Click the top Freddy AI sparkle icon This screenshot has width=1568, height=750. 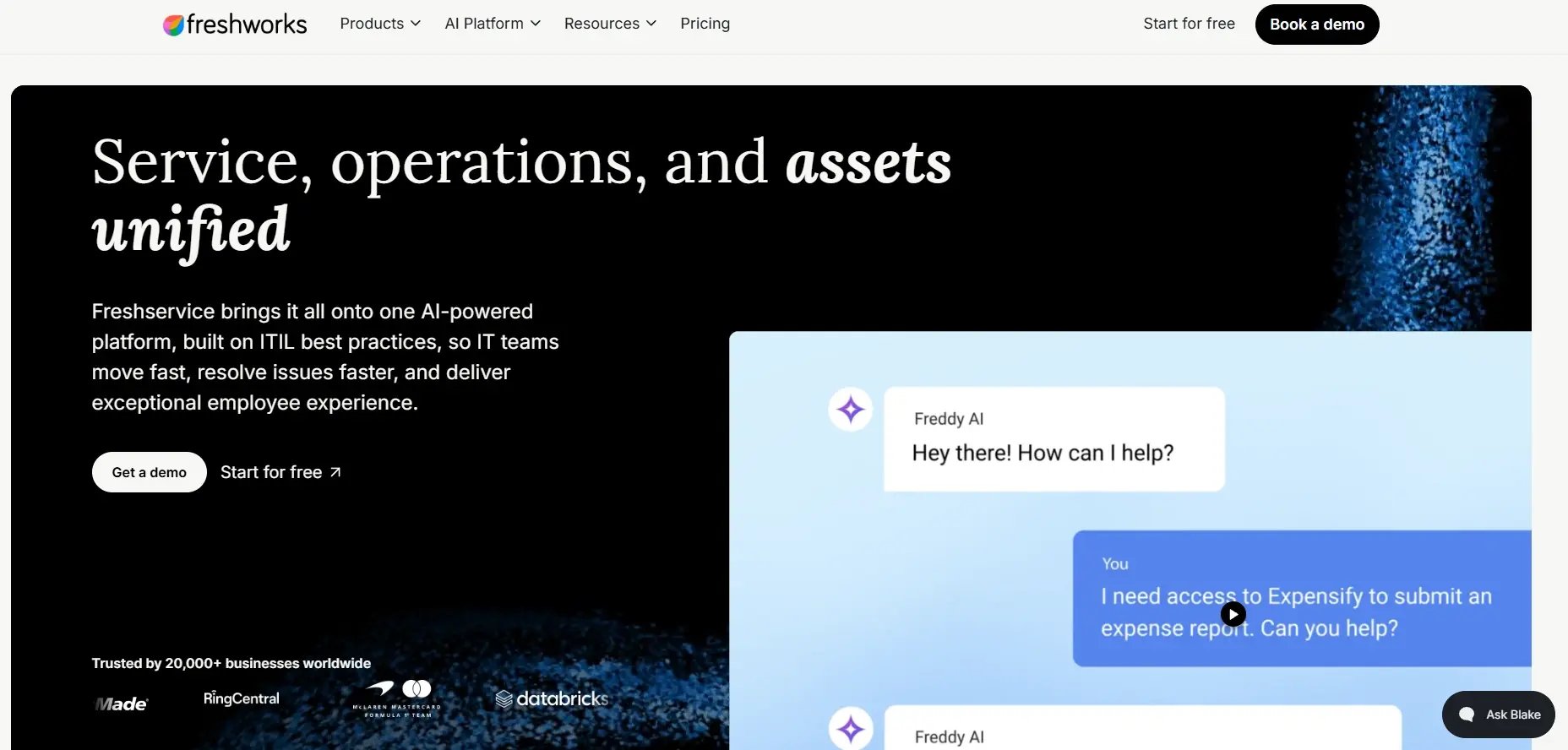point(851,410)
